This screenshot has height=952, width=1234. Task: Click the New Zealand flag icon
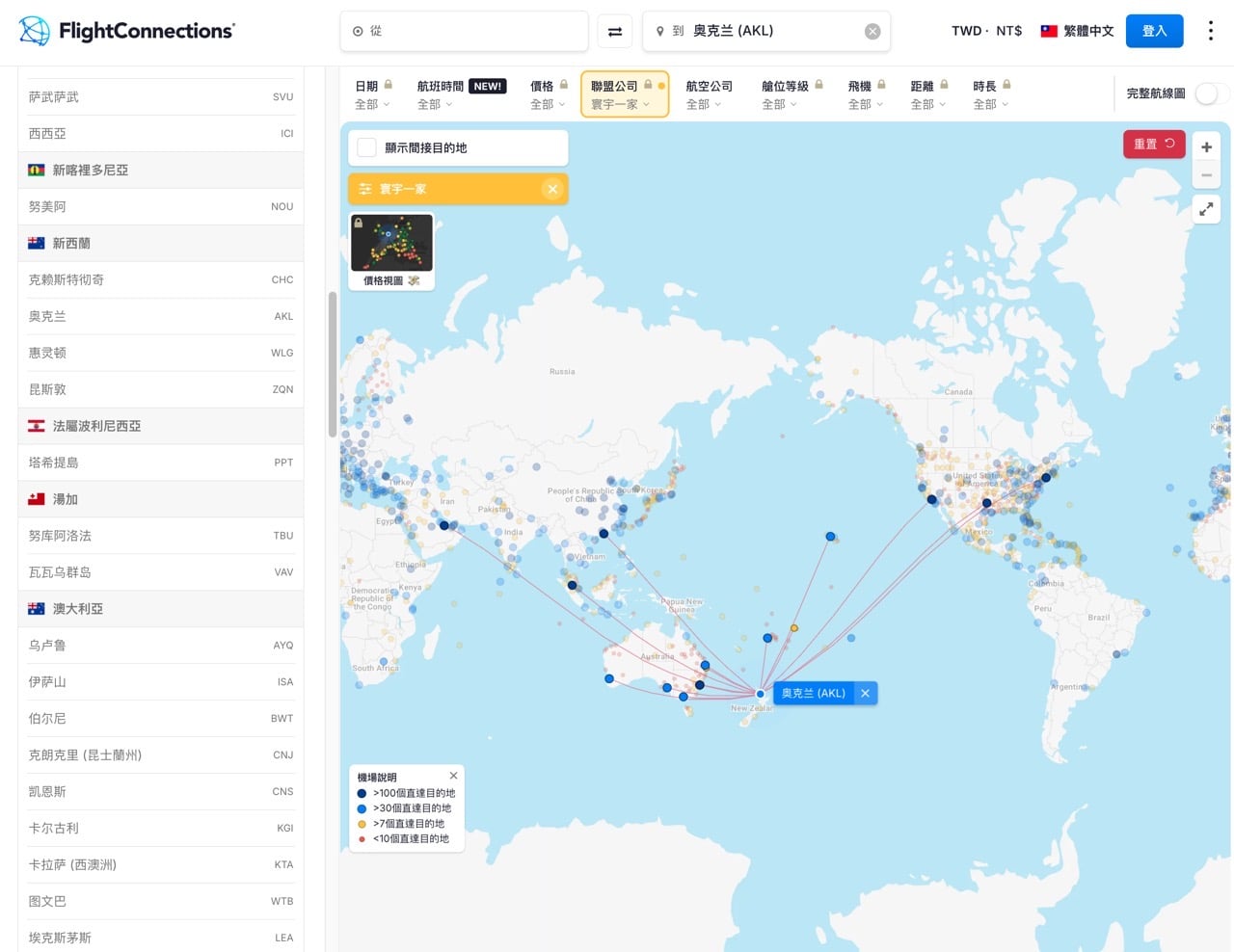tap(37, 243)
